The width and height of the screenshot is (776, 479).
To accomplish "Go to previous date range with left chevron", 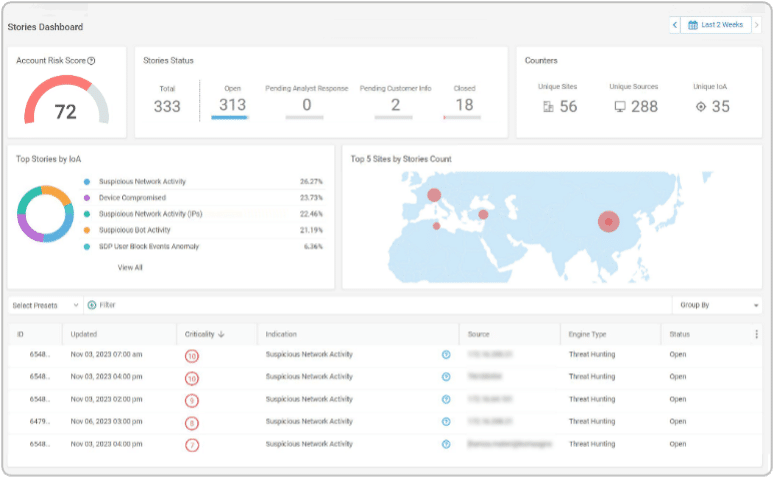I will click(675, 25).
